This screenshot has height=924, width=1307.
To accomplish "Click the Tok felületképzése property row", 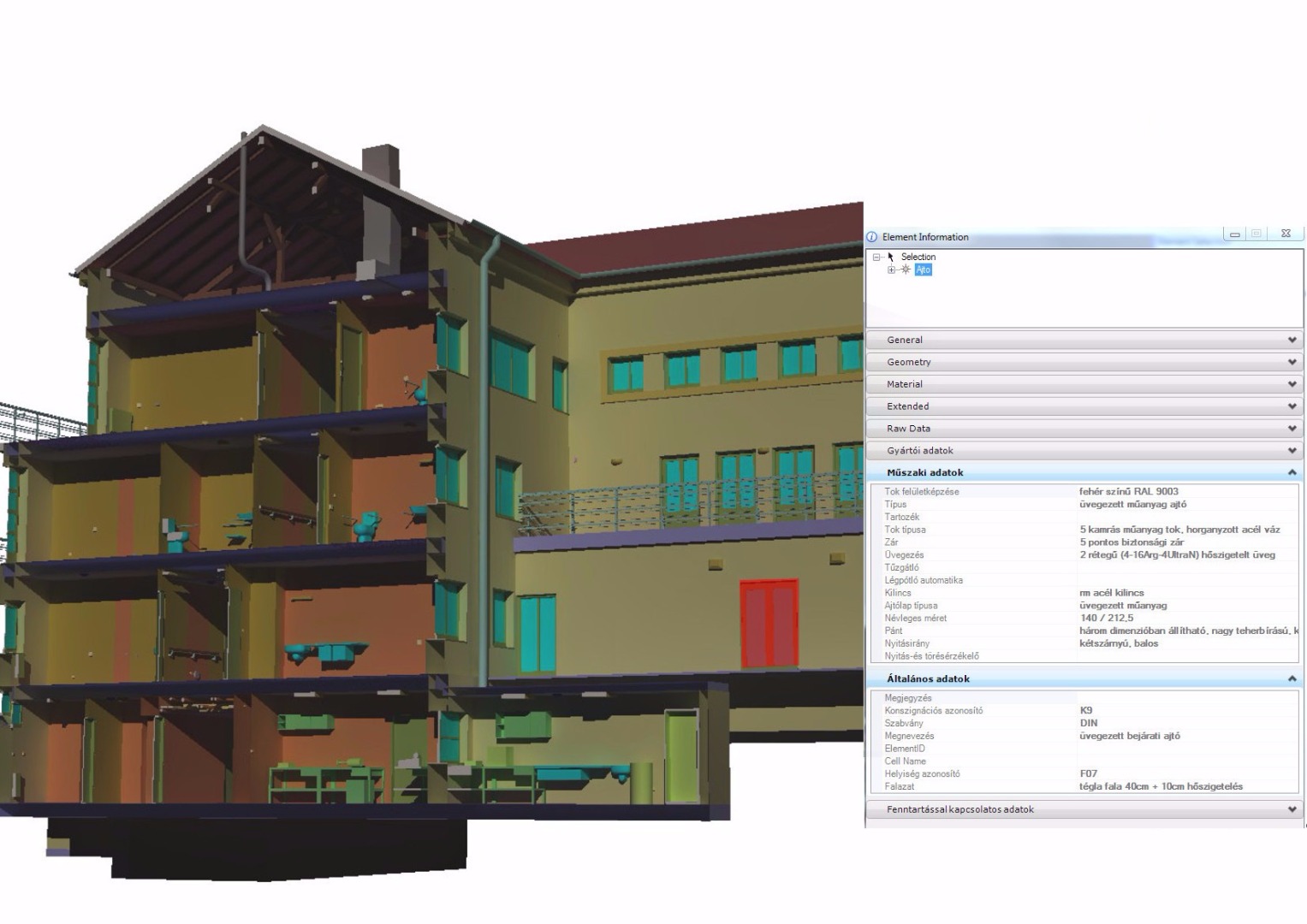I will point(1084,492).
